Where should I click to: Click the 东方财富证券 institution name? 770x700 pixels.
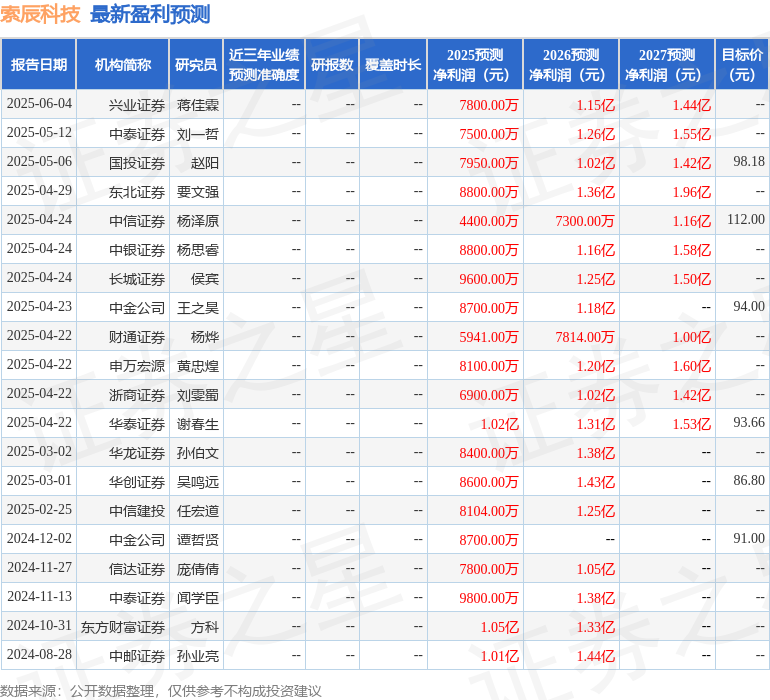pos(123,628)
